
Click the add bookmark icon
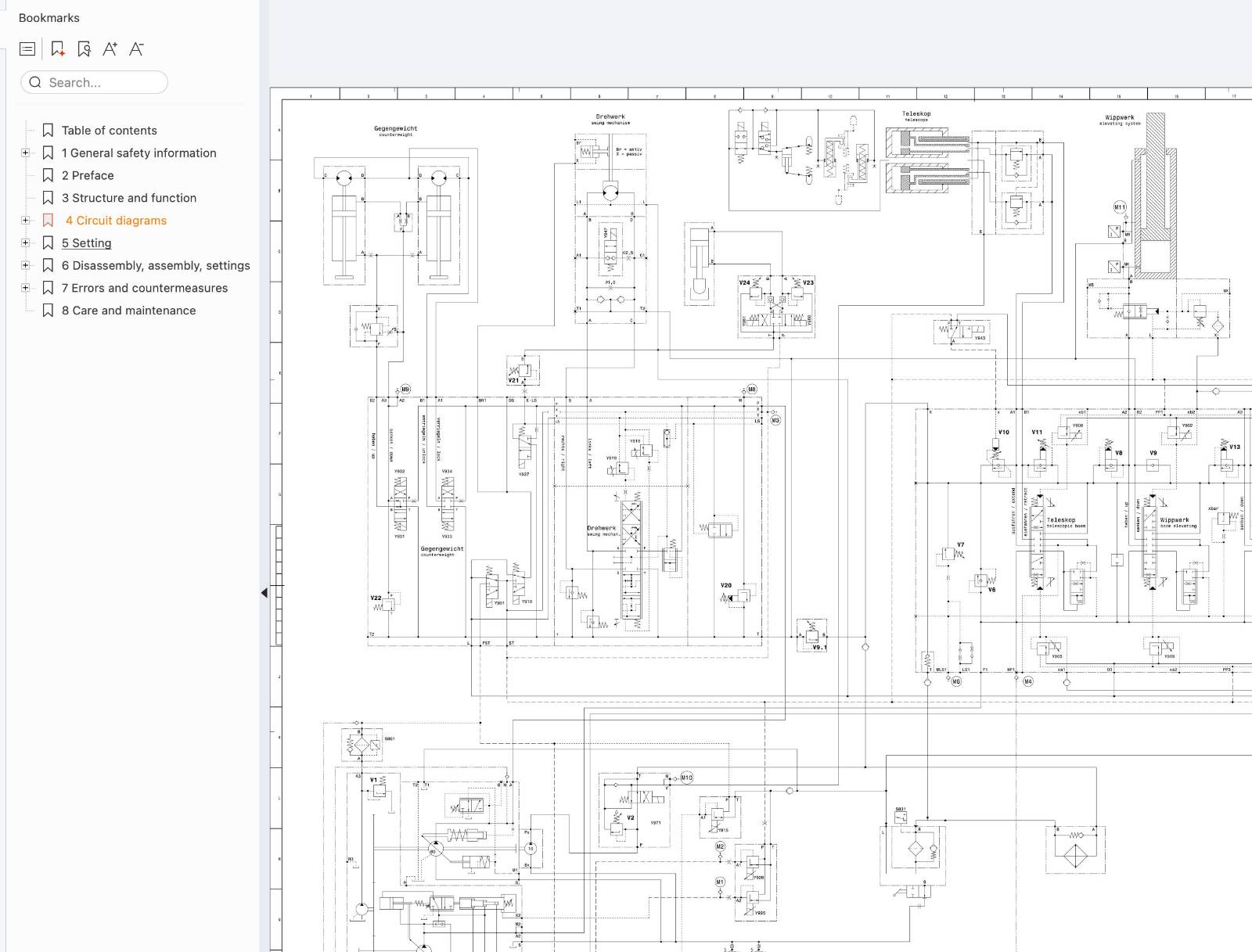pyautogui.click(x=58, y=49)
